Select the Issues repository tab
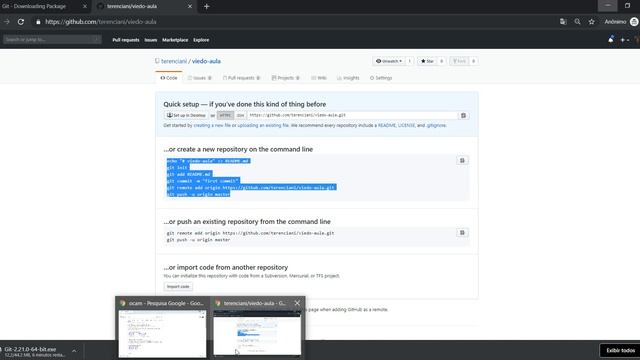 pos(200,78)
